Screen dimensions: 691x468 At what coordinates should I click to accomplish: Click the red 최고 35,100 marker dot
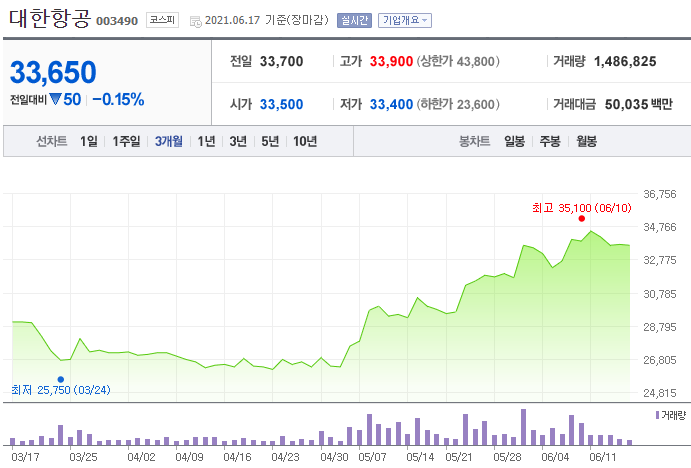point(582,219)
